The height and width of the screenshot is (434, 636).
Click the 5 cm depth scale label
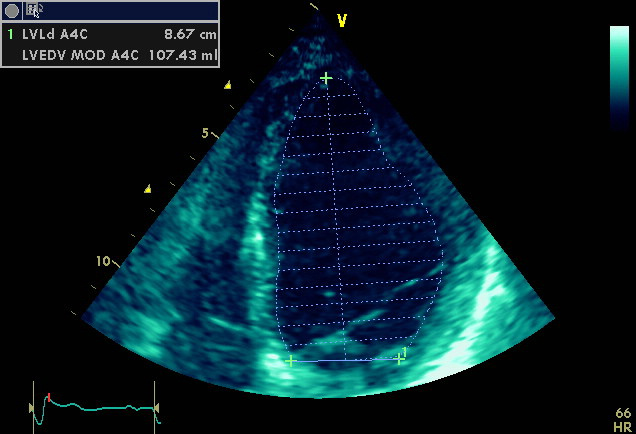pos(205,133)
